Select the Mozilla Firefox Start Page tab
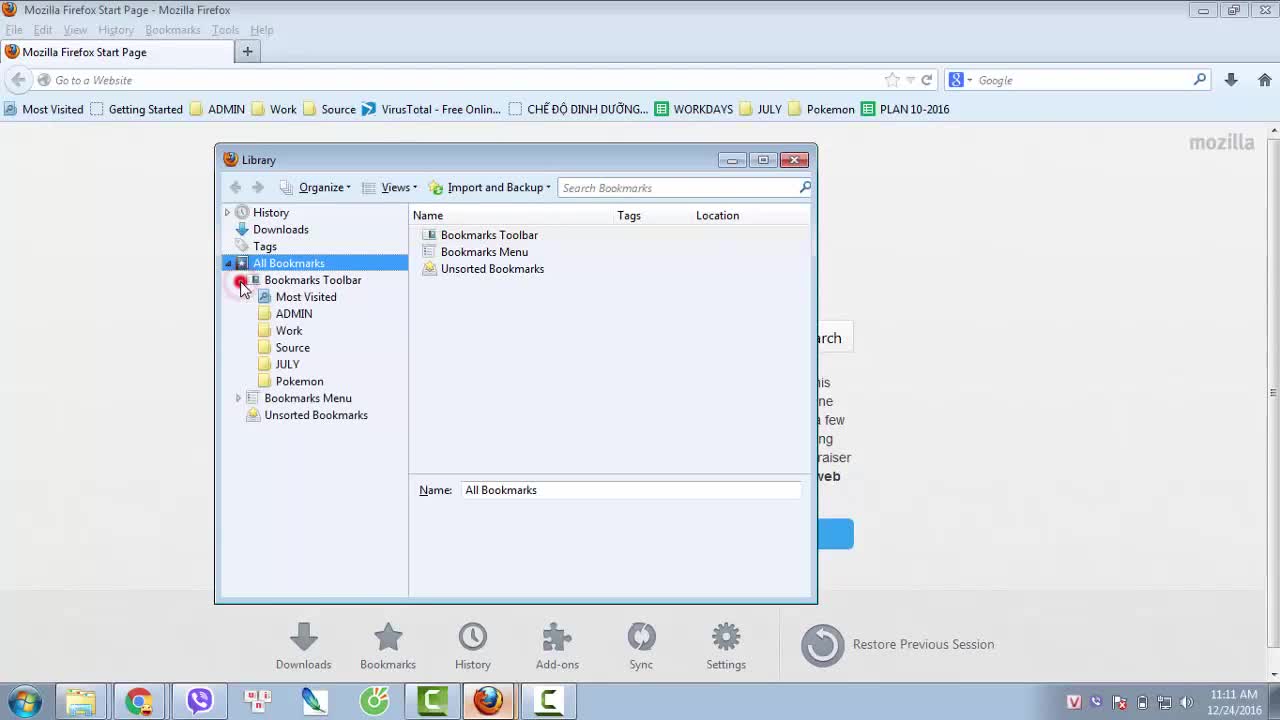This screenshot has width=1280, height=720. pyautogui.click(x=116, y=52)
